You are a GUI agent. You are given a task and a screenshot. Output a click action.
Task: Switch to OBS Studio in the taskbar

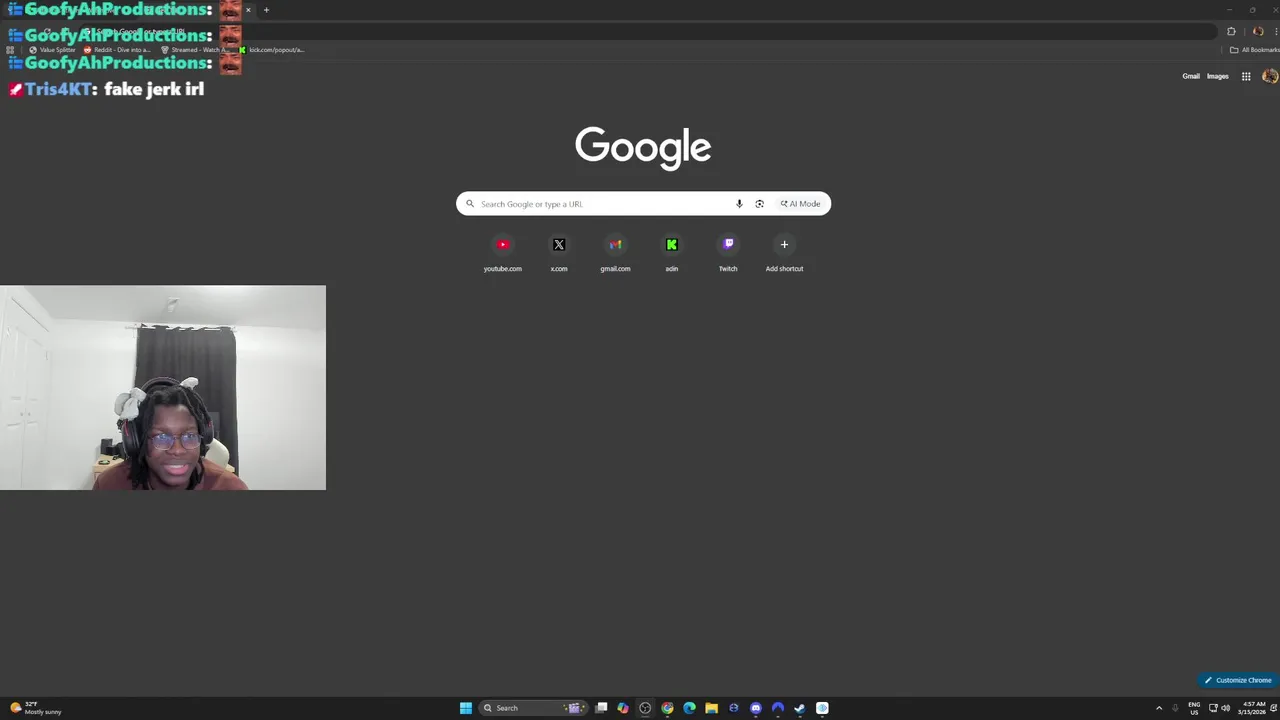[645, 708]
